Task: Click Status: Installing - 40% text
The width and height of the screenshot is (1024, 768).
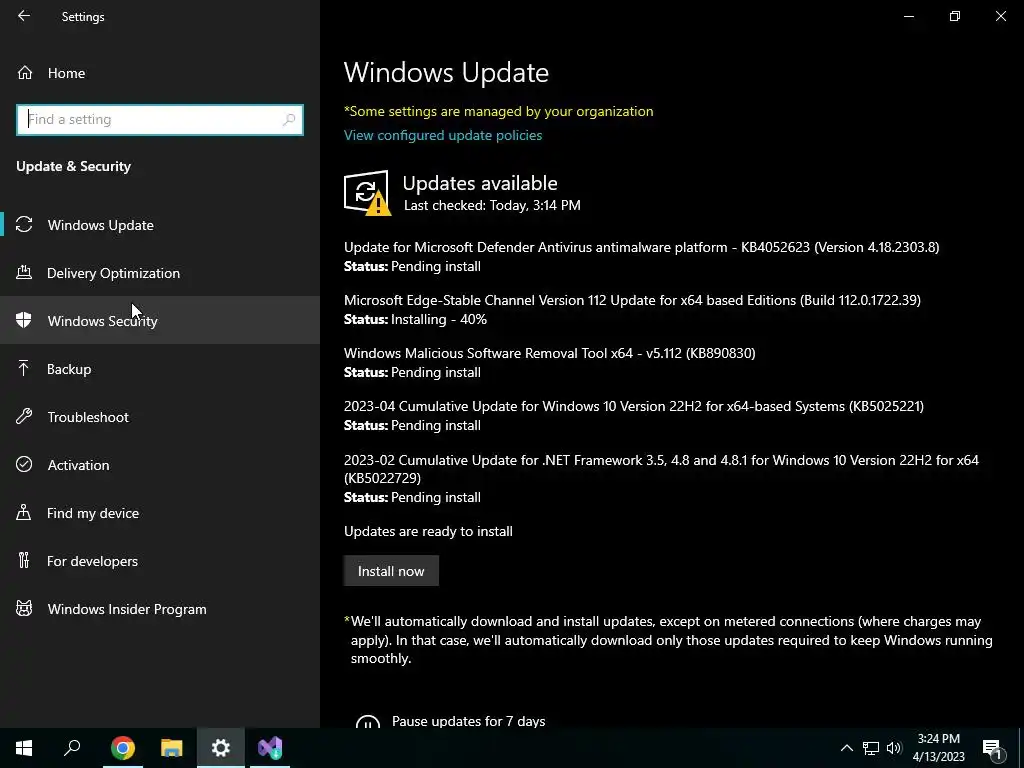Action: click(x=415, y=319)
